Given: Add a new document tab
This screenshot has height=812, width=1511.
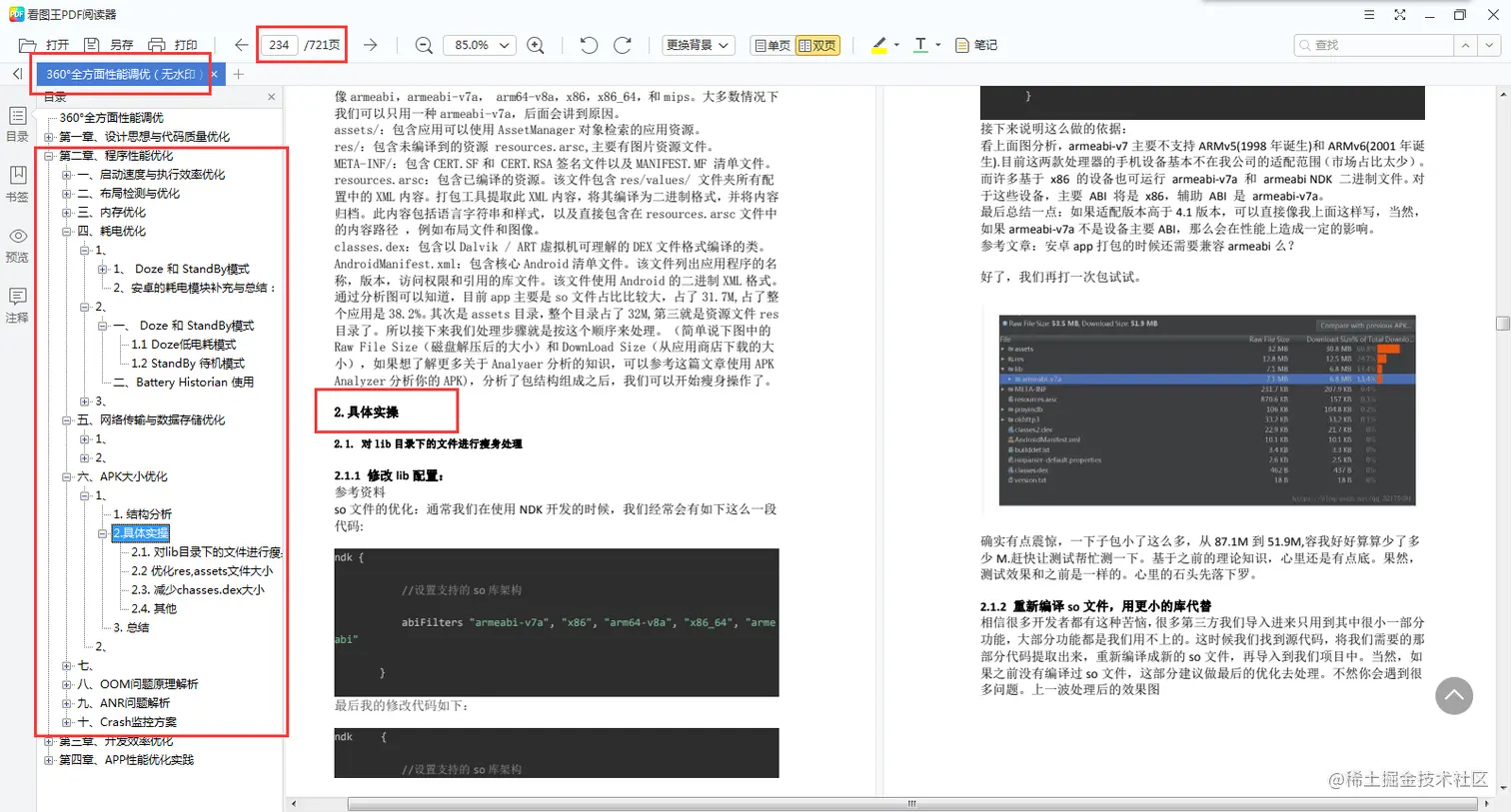Looking at the screenshot, I should click(238, 74).
